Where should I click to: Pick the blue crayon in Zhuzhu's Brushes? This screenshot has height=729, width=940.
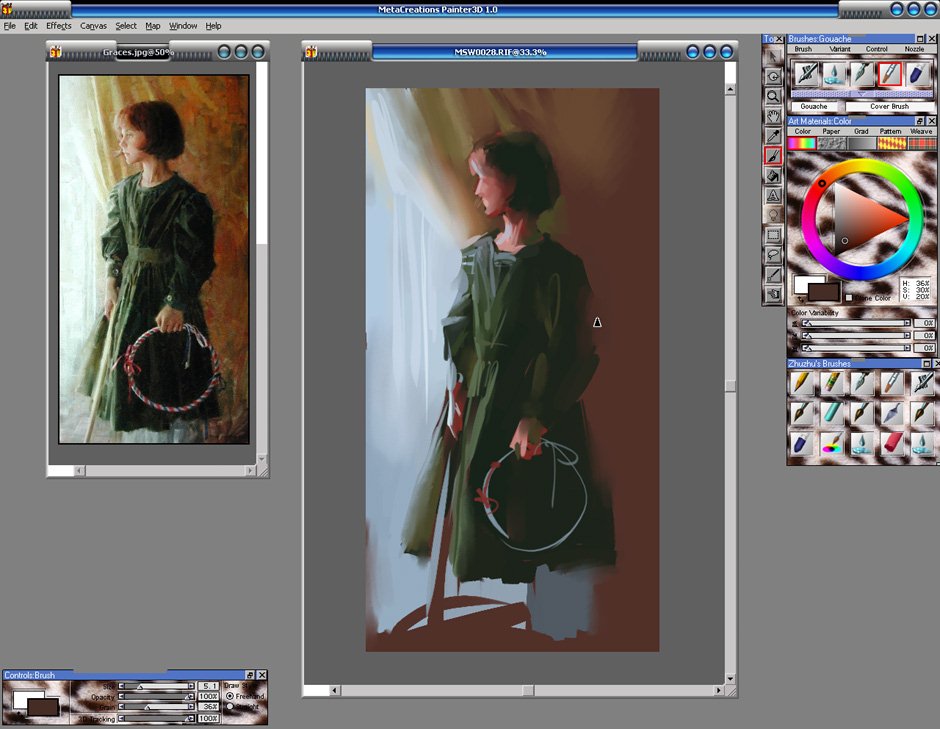click(x=802, y=444)
